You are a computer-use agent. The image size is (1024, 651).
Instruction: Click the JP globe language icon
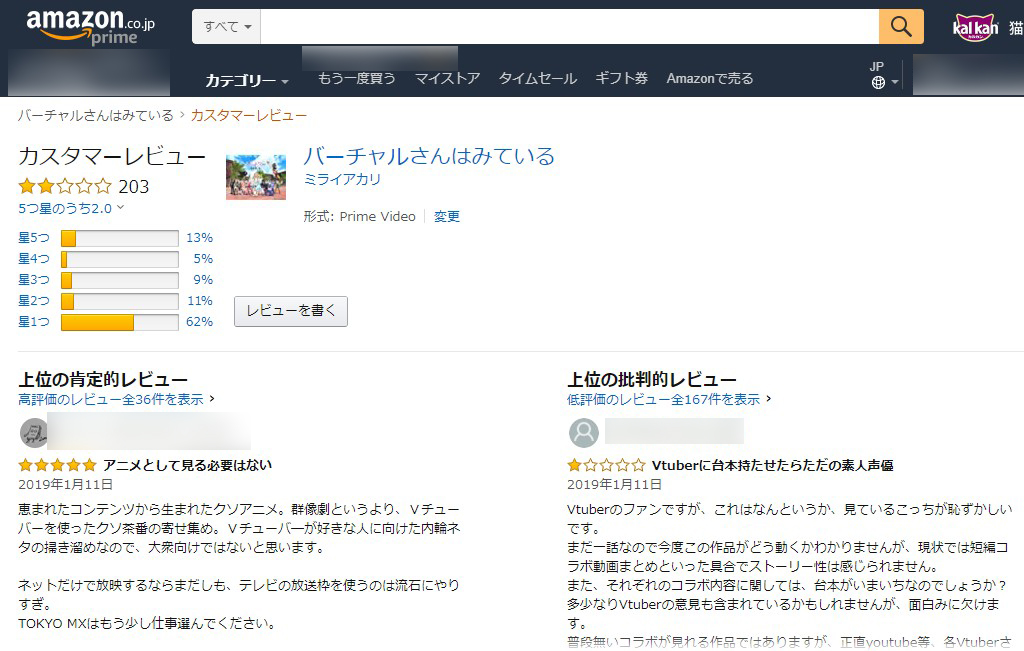(878, 82)
